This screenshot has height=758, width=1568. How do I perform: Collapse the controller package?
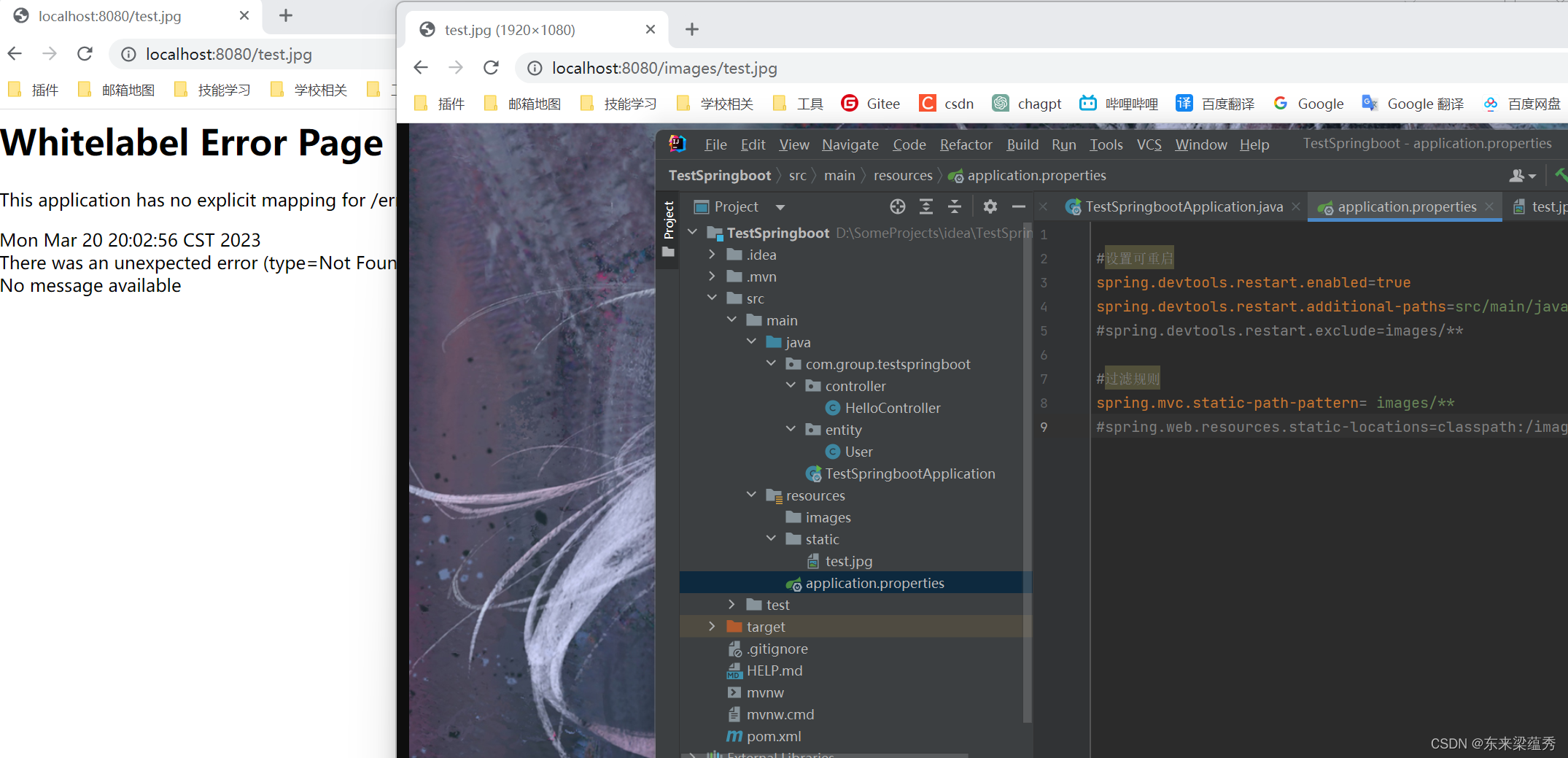pyautogui.click(x=791, y=385)
